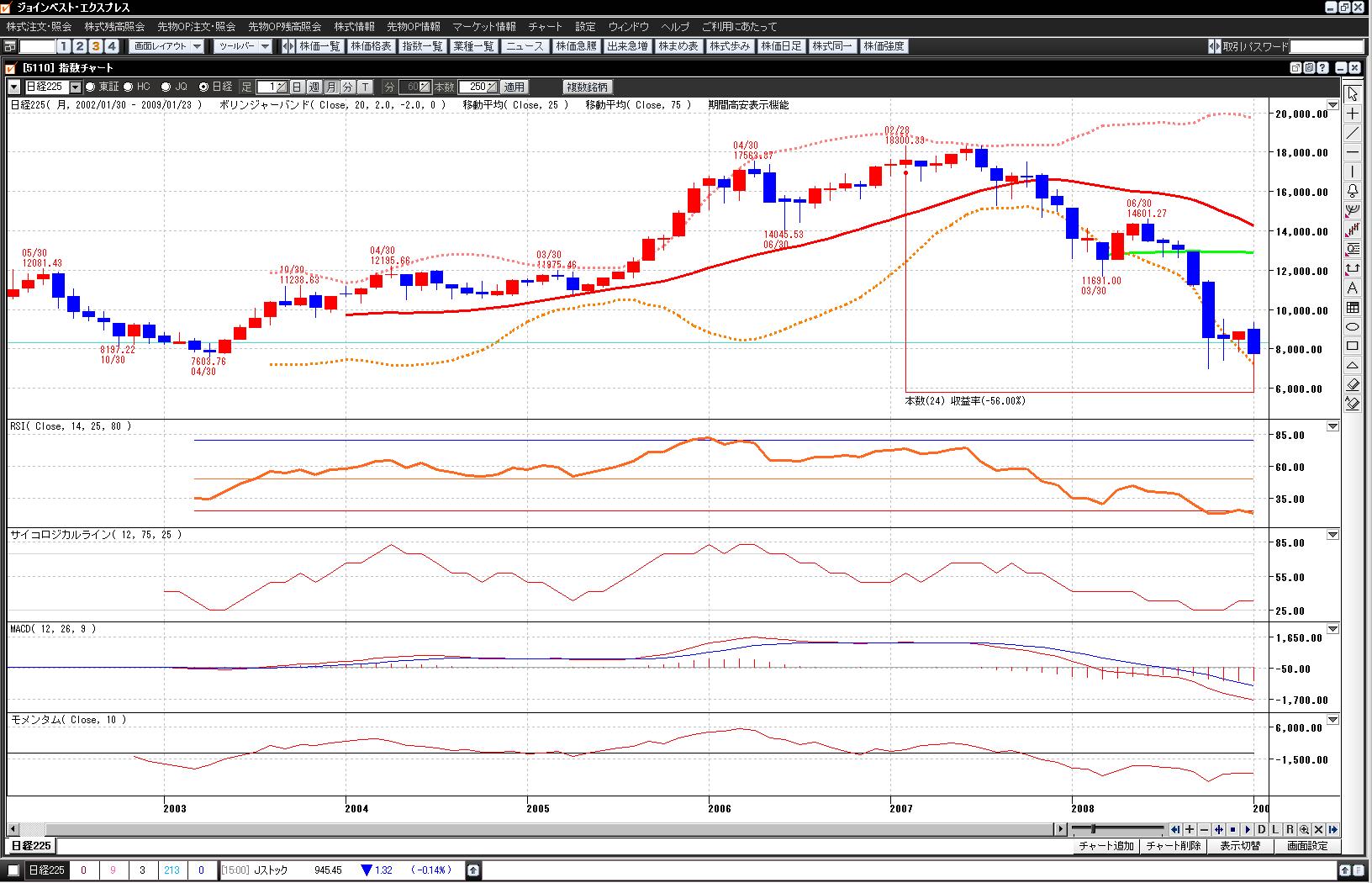Open the マーケット情報 menu
Screen dimensions: 1372x883
(x=484, y=27)
